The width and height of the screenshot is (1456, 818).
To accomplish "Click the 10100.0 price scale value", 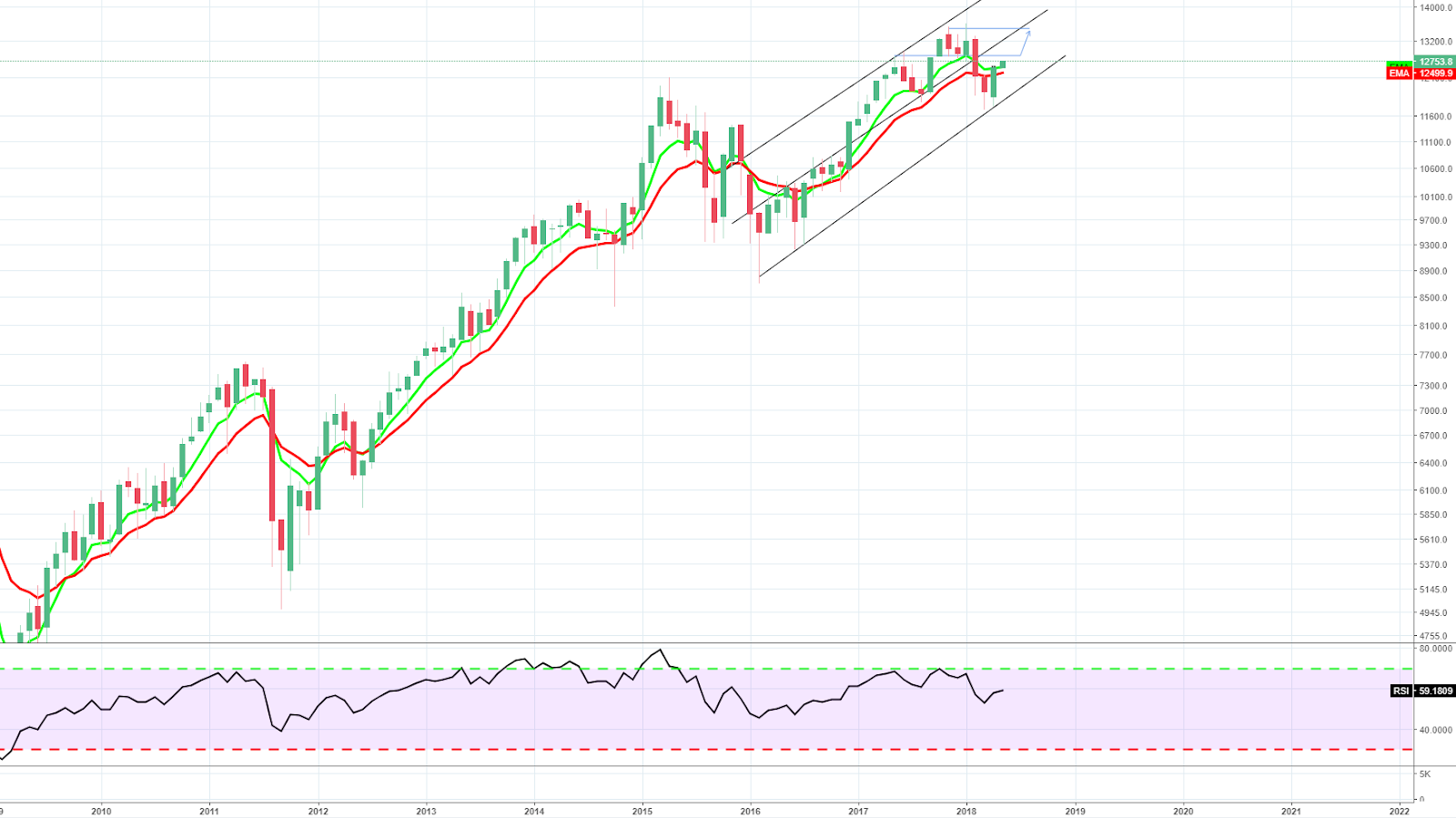I will (1434, 197).
